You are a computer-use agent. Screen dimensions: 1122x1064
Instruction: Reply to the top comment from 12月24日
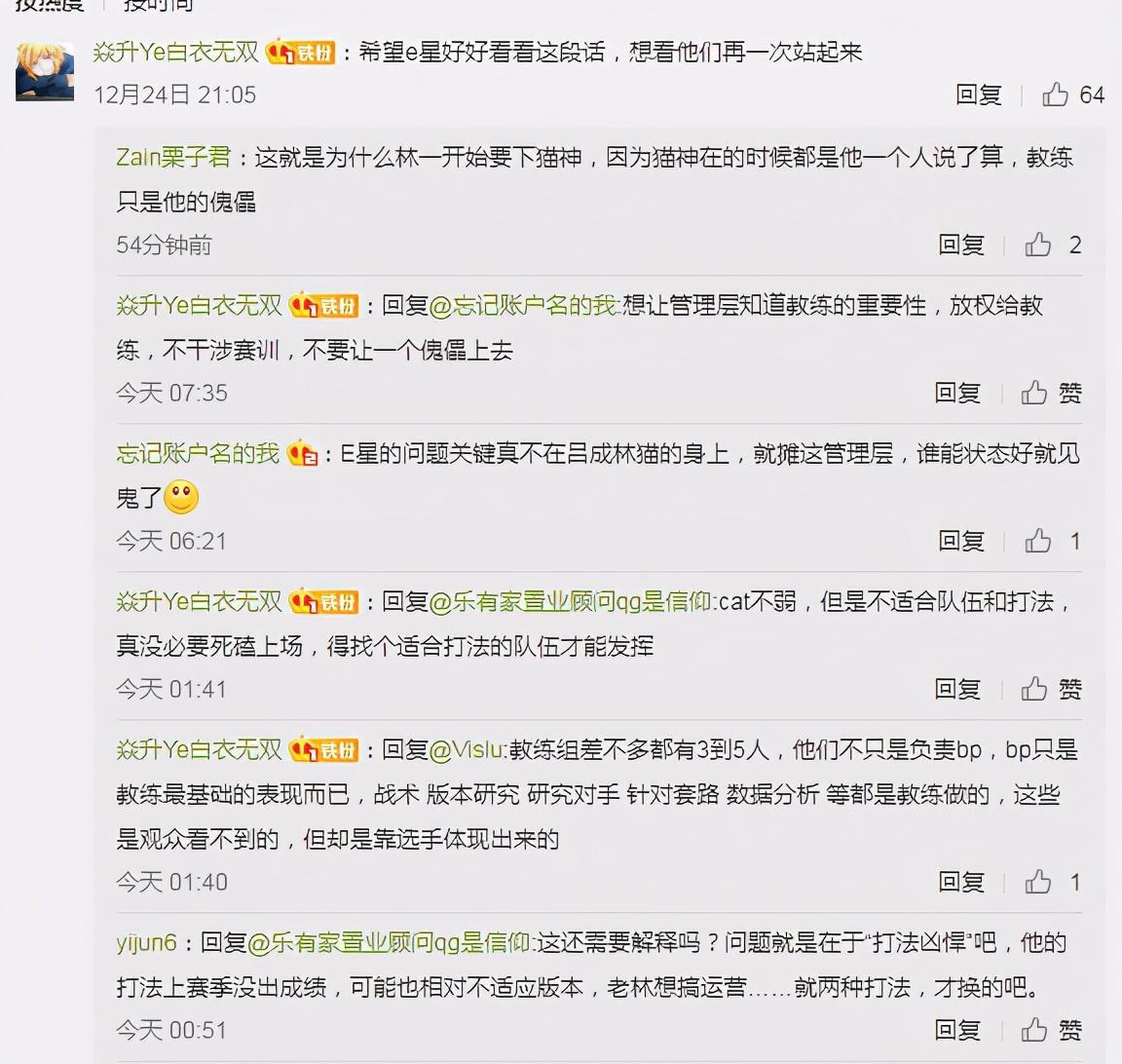point(978,95)
